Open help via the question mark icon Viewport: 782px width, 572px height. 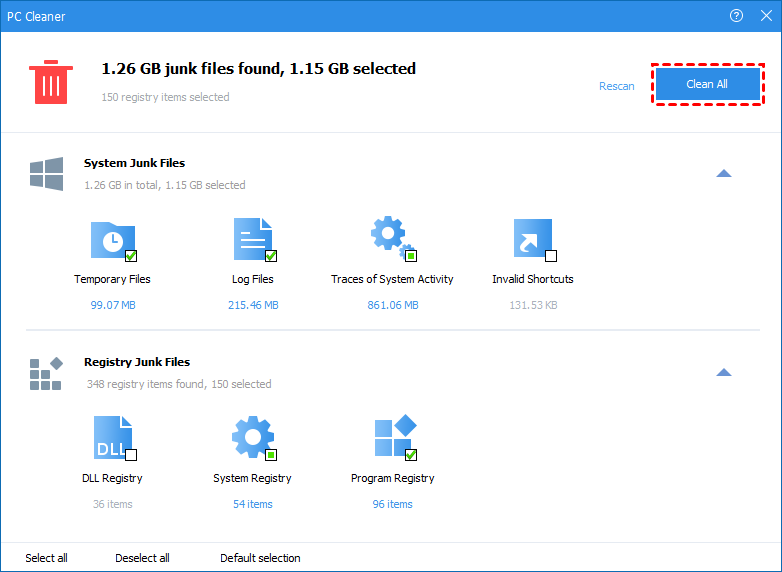pos(736,16)
